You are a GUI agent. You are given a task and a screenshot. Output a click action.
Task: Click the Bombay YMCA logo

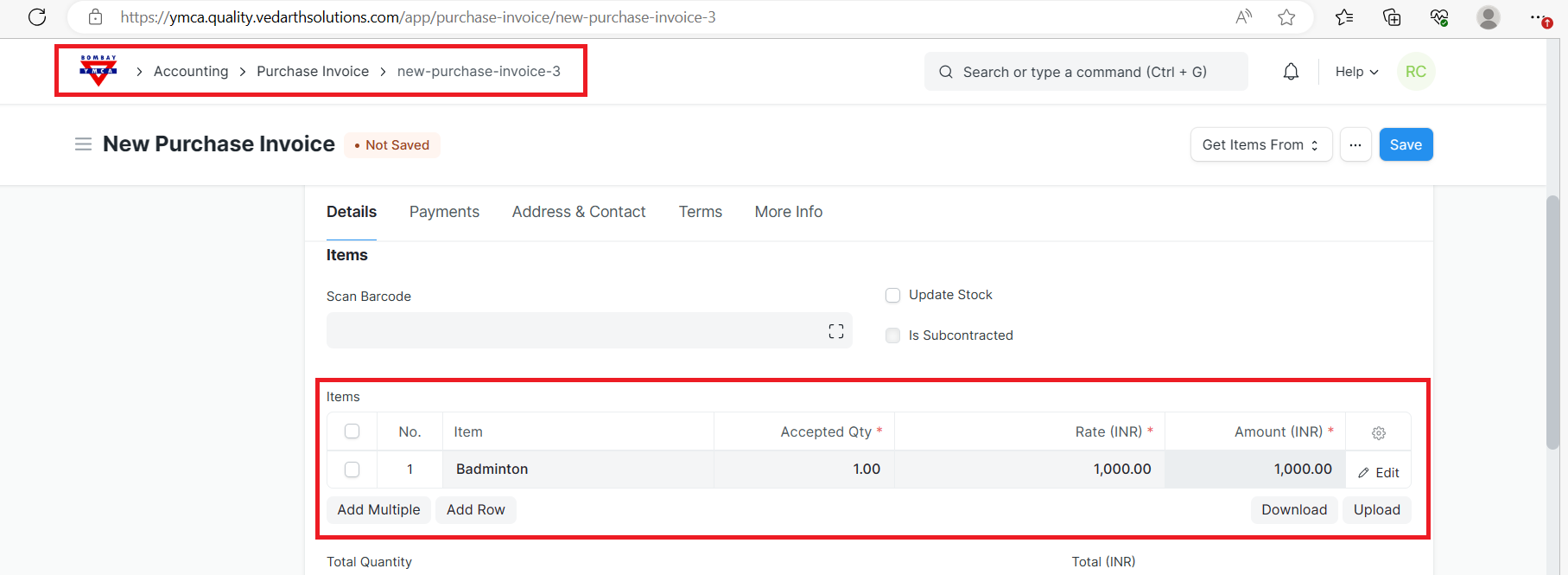[98, 70]
